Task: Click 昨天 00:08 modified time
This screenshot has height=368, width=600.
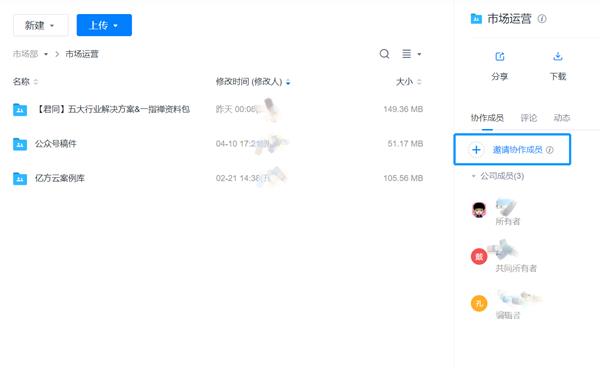Action: (236, 109)
